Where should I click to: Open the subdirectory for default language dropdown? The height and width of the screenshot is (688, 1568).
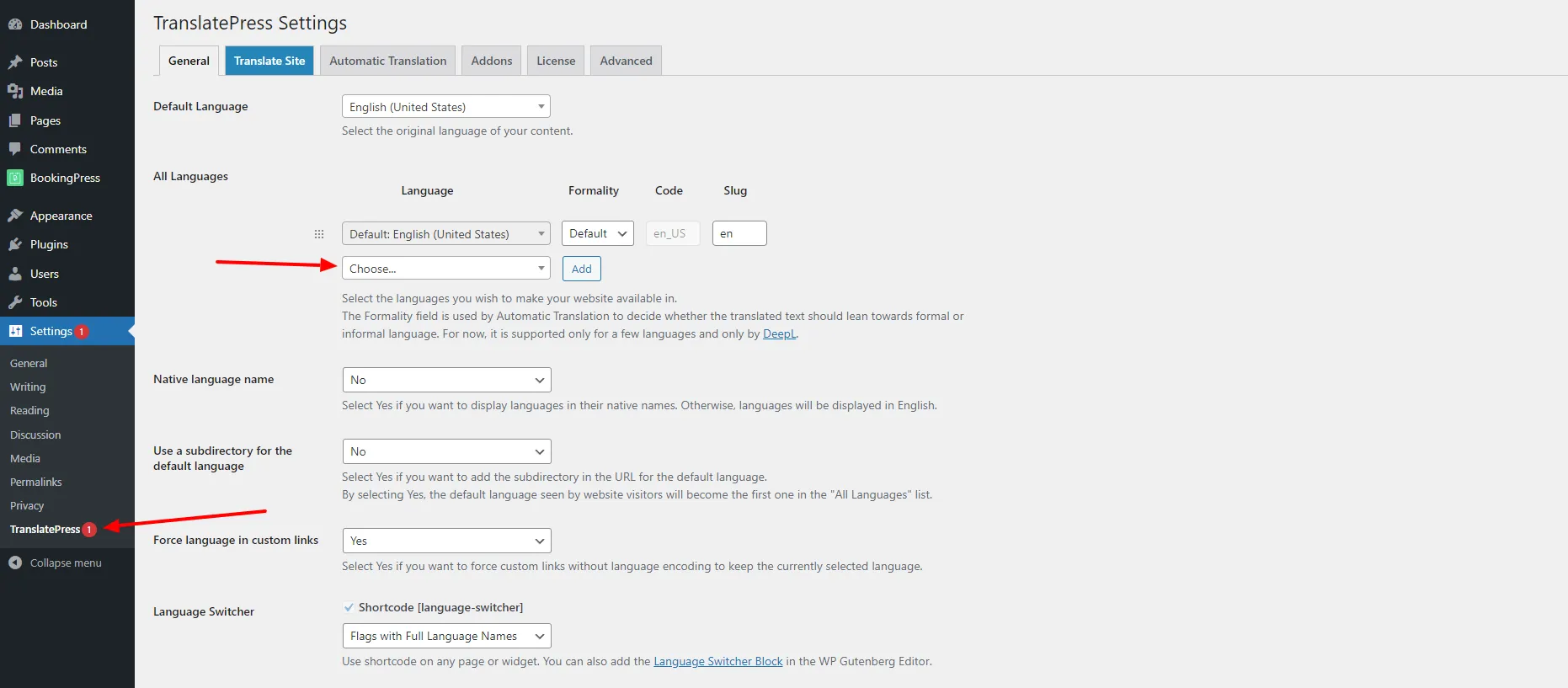click(x=447, y=451)
